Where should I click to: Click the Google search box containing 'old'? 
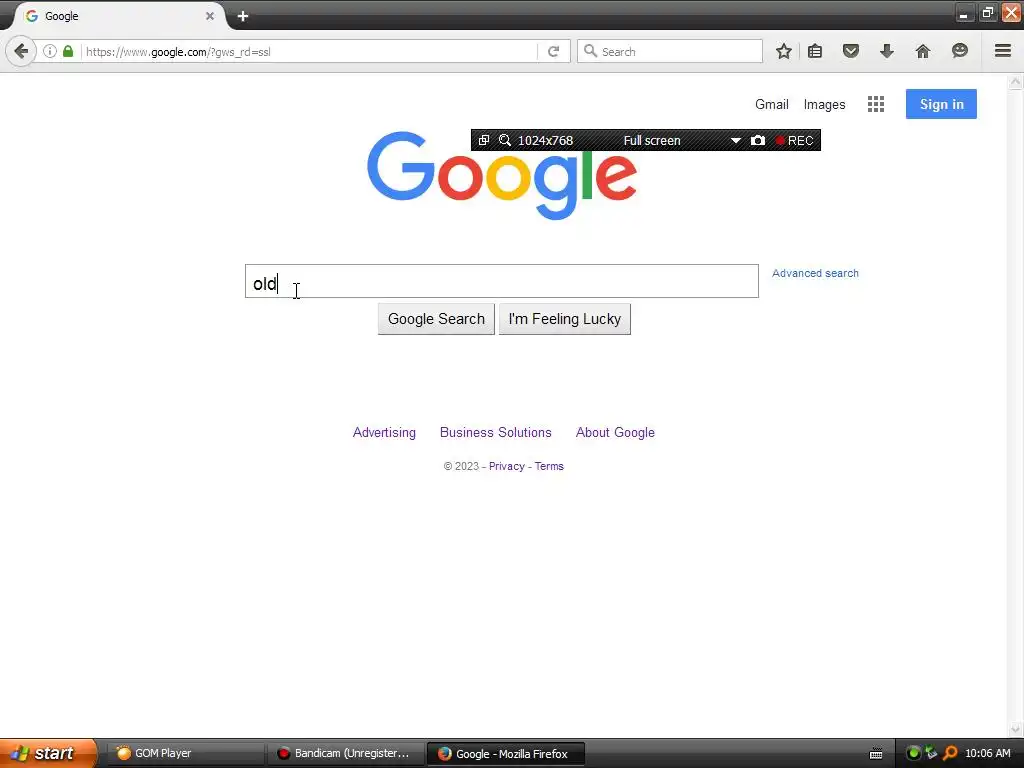pos(502,281)
